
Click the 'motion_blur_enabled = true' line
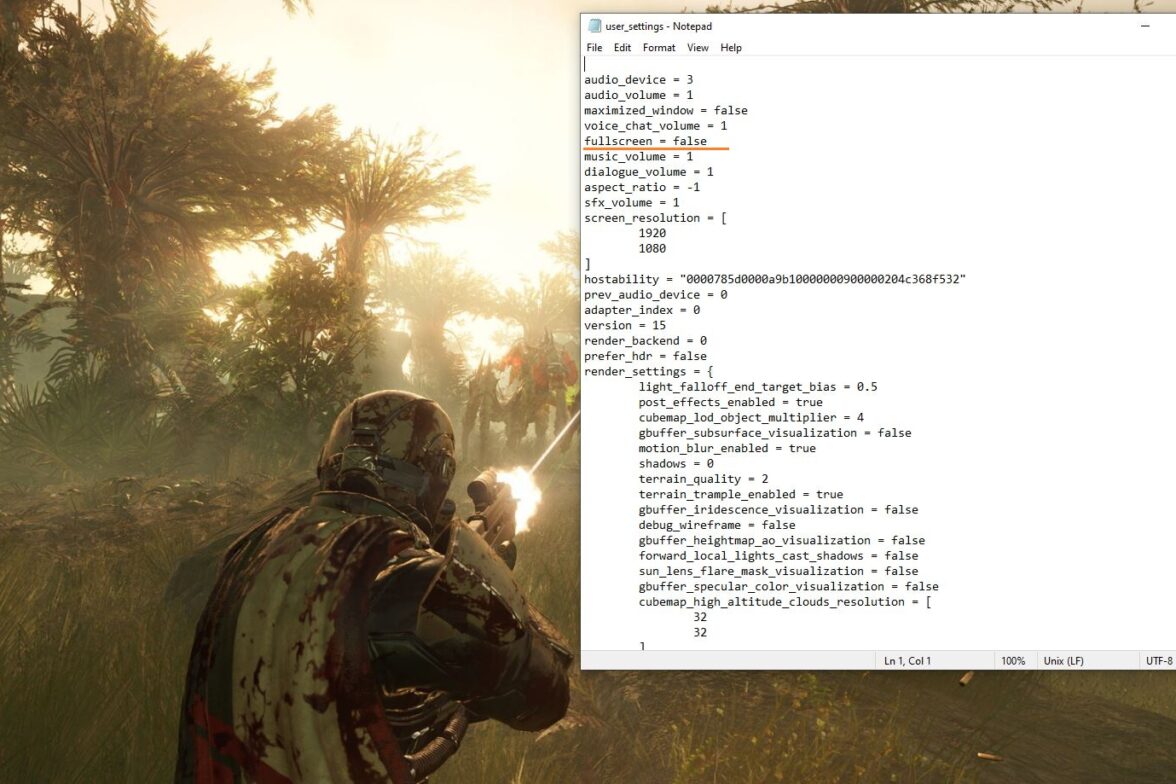click(x=727, y=449)
